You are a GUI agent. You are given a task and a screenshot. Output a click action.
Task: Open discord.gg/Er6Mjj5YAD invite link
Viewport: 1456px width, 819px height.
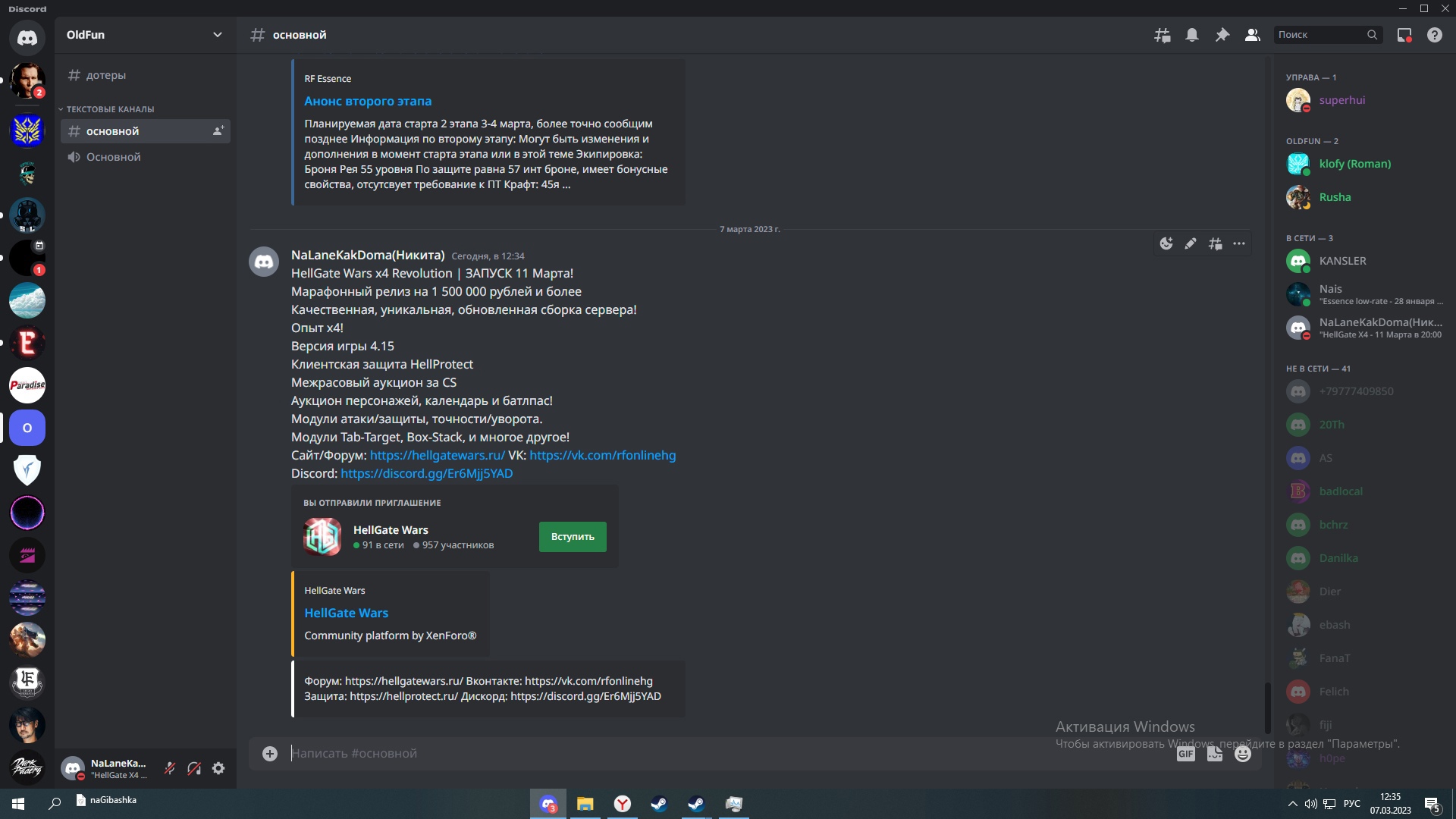pyautogui.click(x=426, y=473)
